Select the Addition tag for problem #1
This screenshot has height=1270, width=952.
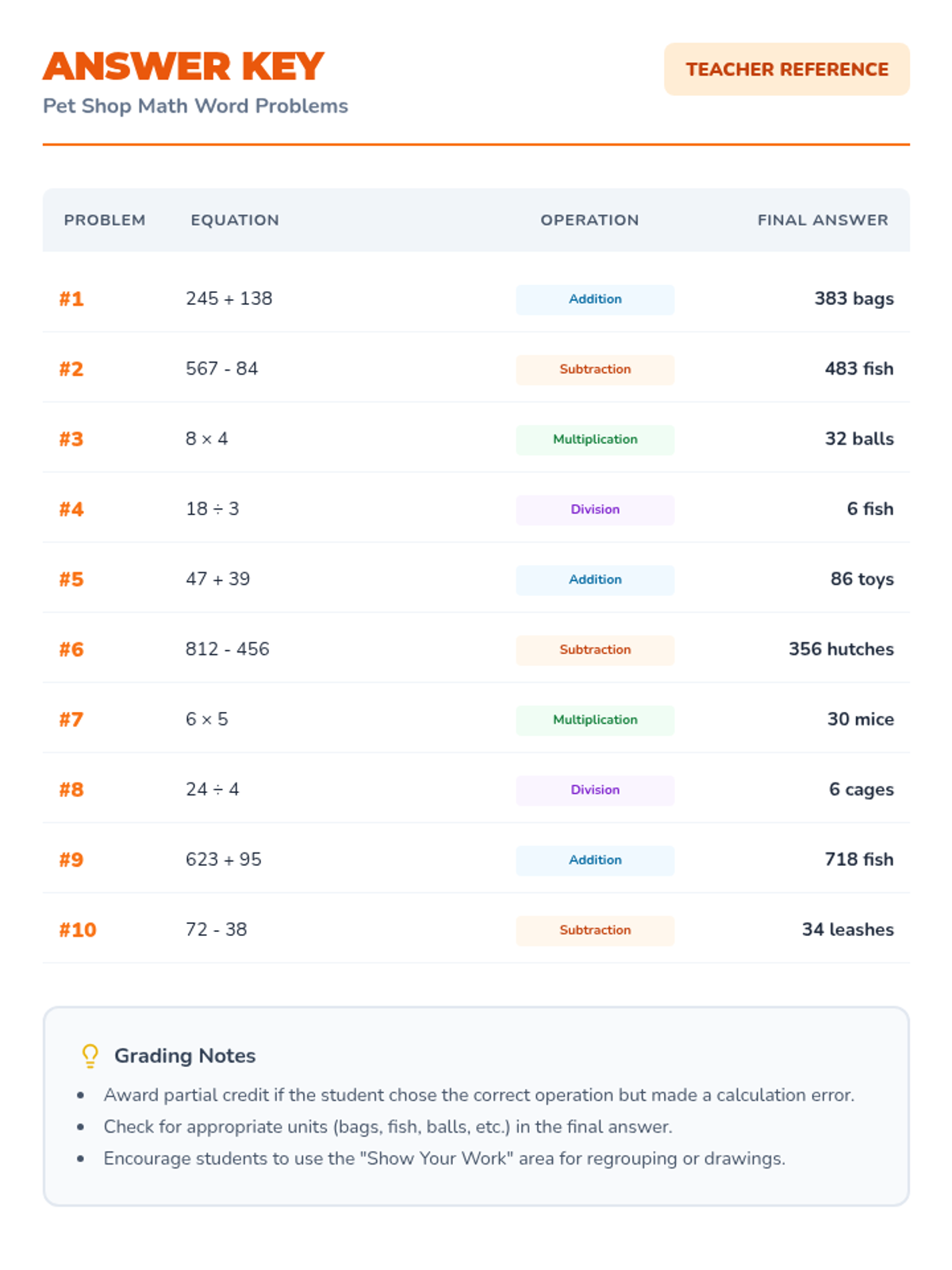click(x=595, y=299)
